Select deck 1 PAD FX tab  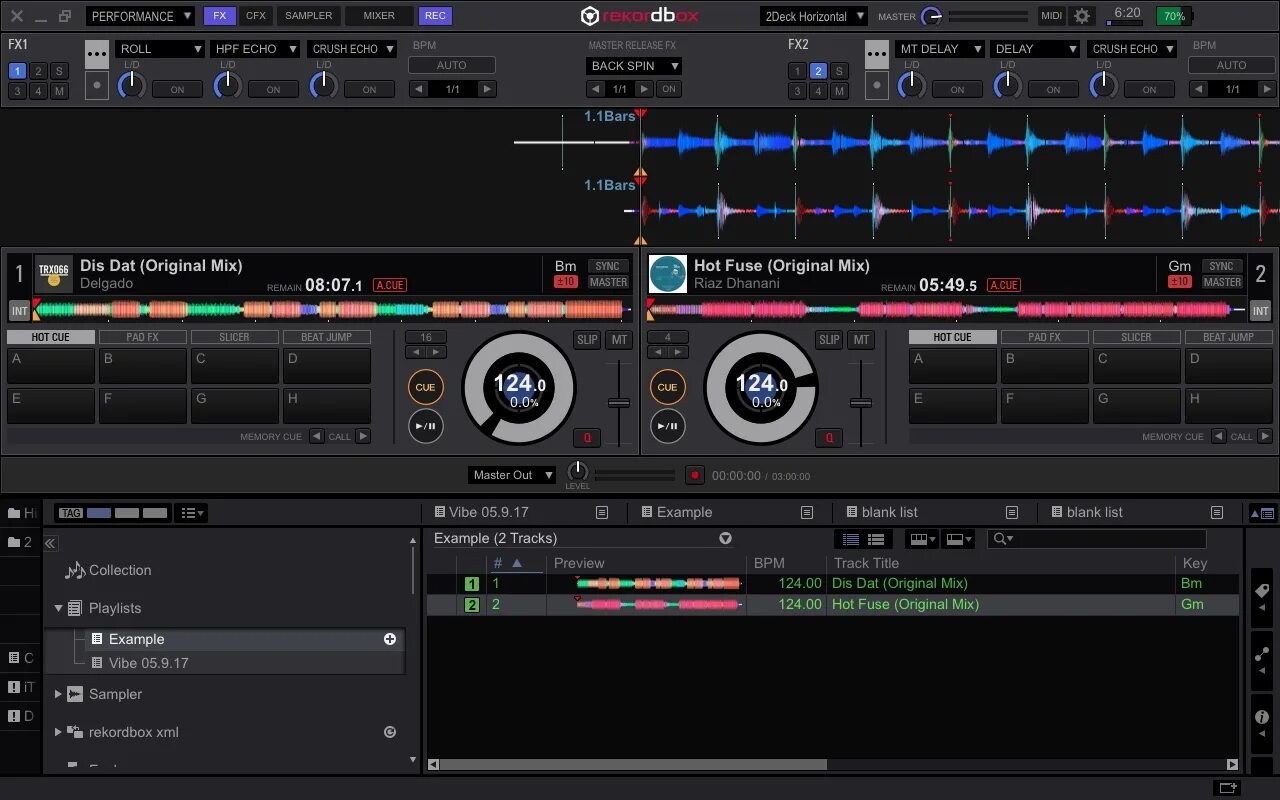click(143, 337)
